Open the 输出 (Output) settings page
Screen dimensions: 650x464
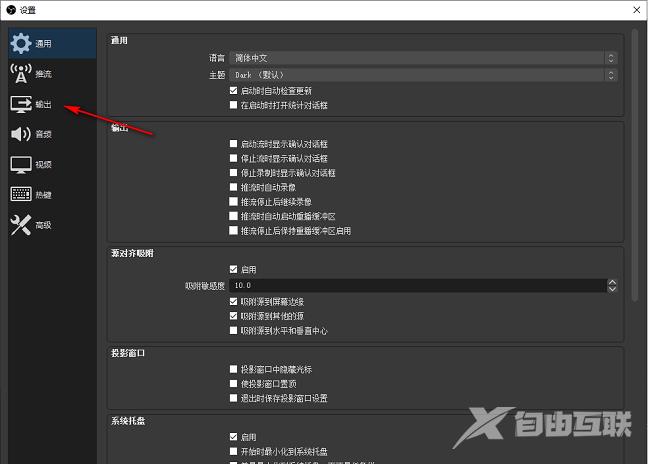point(52,104)
